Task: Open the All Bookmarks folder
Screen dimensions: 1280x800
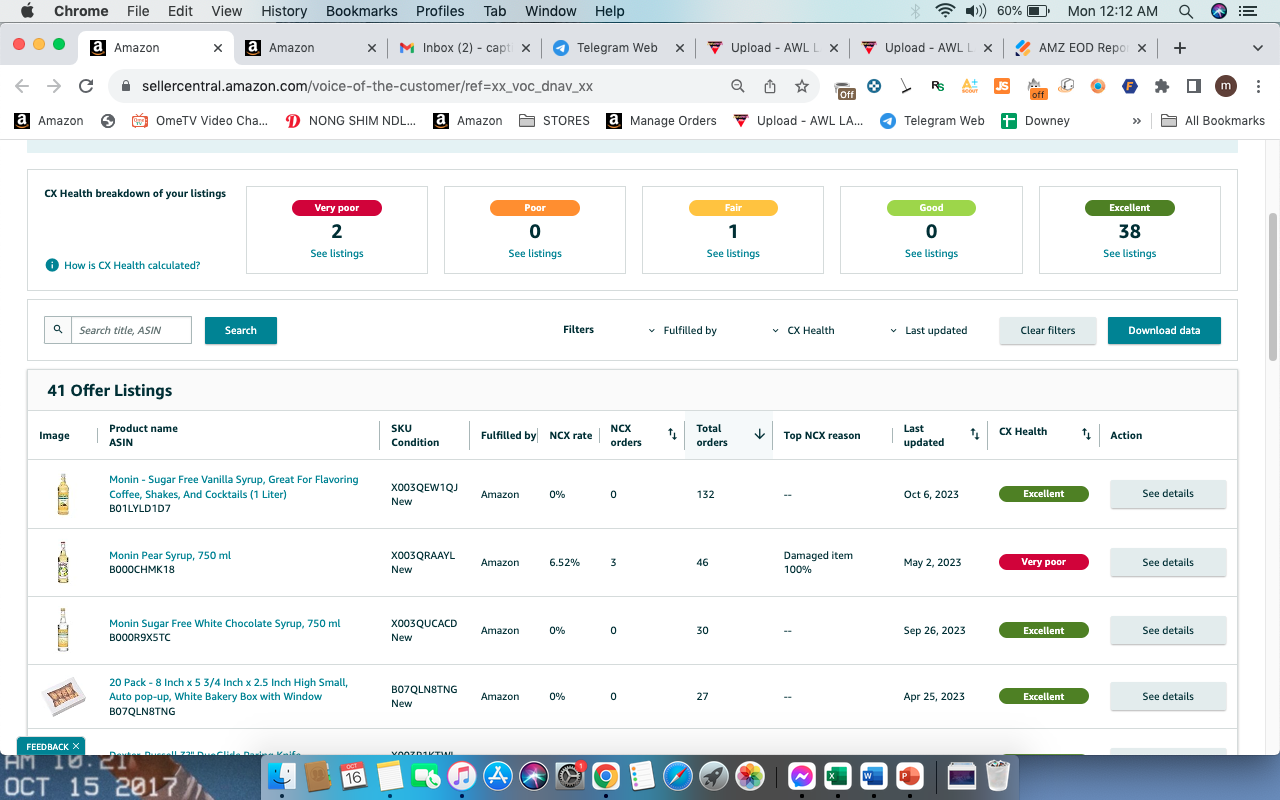Action: 1213,120
